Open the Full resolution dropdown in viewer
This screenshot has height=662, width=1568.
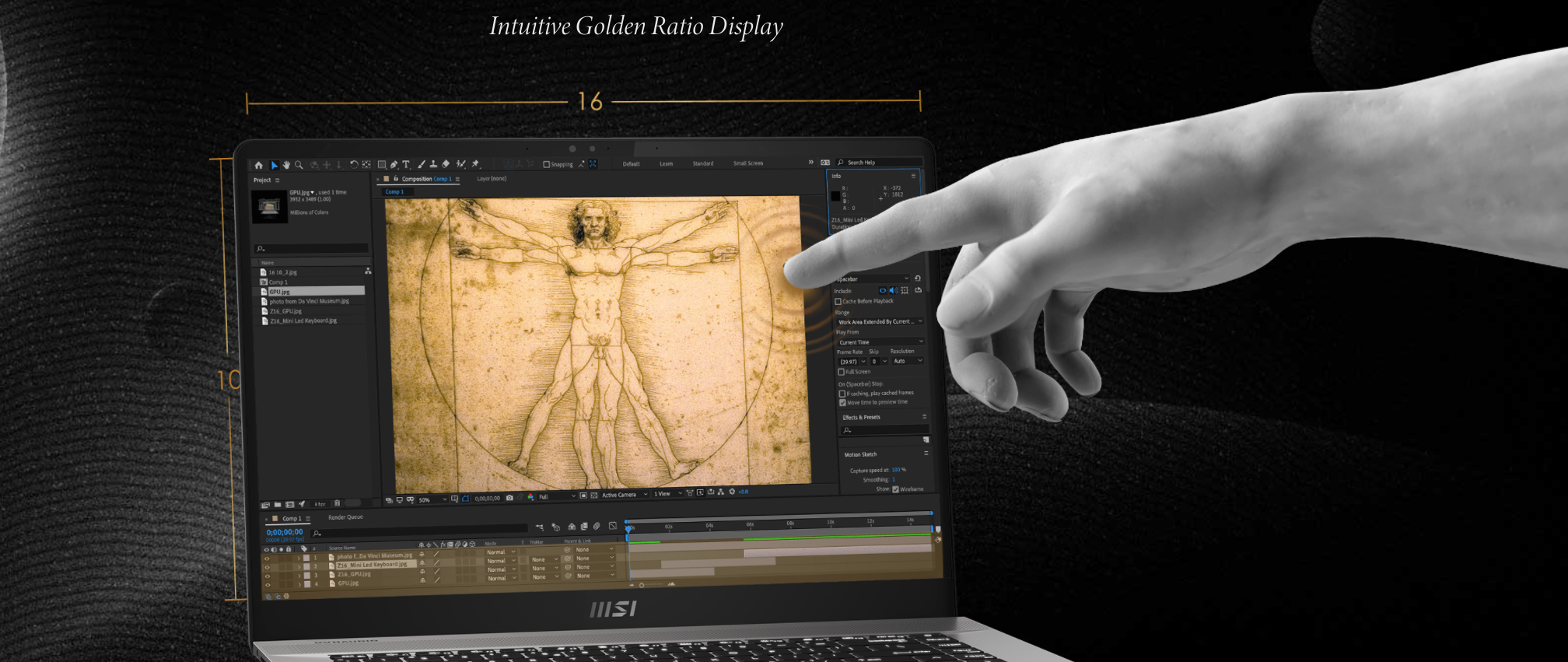pyautogui.click(x=557, y=496)
